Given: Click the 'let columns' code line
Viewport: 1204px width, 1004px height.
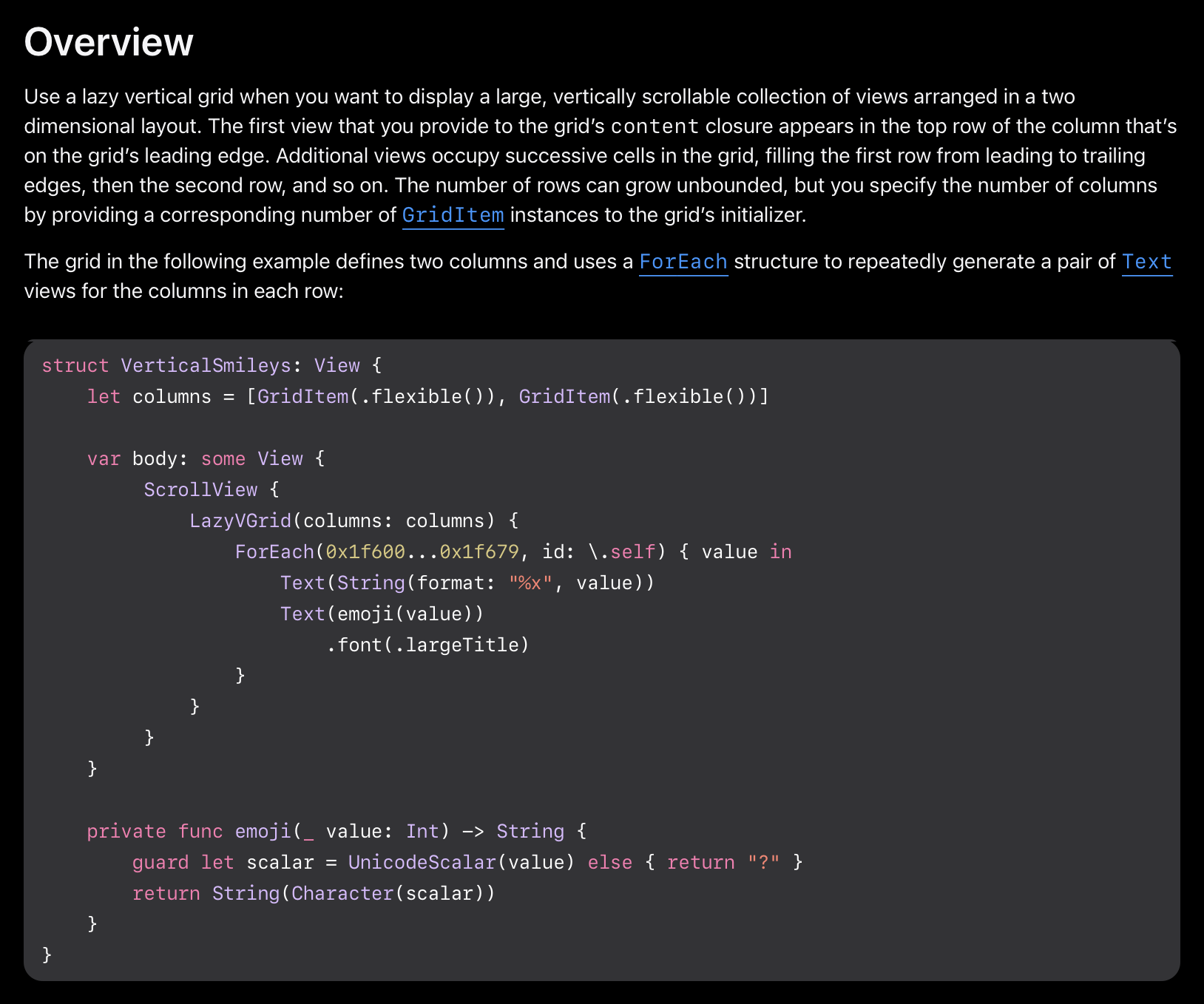Looking at the screenshot, I should click(x=428, y=396).
